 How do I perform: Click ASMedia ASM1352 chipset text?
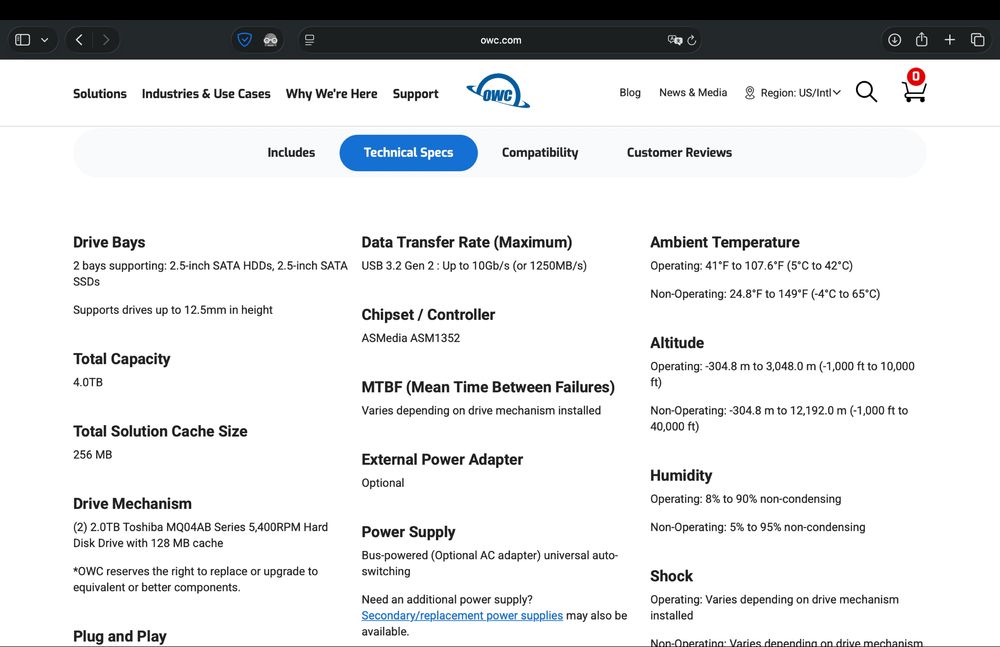411,338
